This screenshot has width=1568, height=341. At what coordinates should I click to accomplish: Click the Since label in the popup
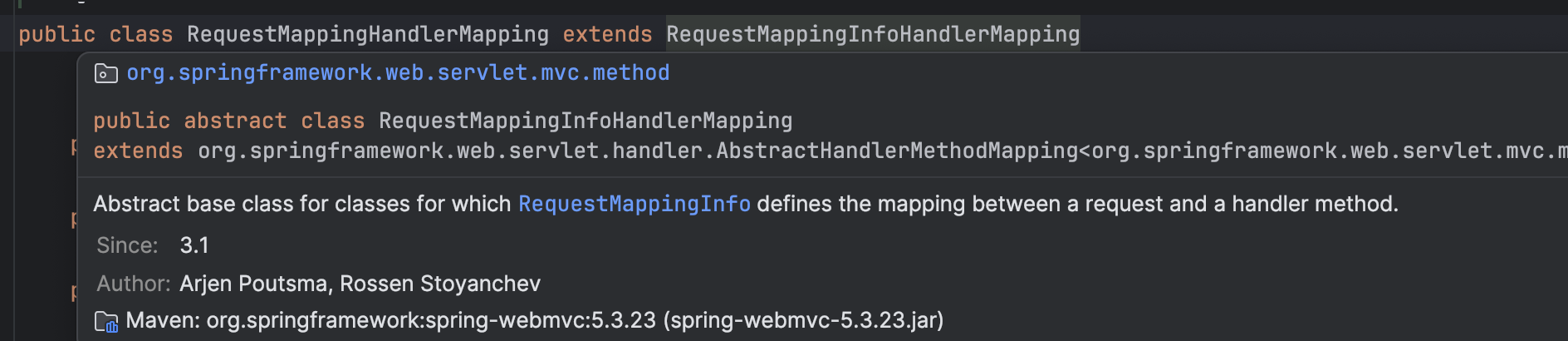(127, 245)
